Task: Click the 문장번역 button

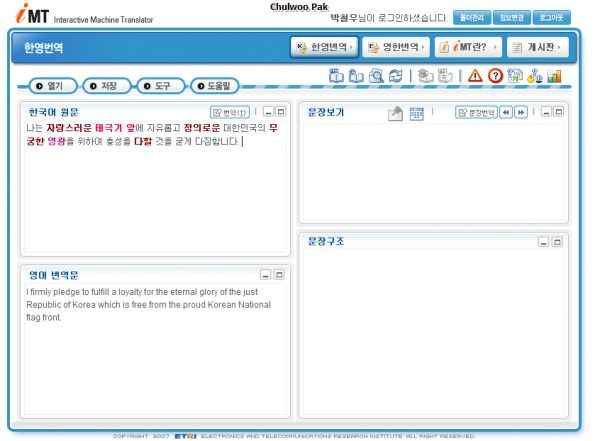Action: tap(476, 112)
